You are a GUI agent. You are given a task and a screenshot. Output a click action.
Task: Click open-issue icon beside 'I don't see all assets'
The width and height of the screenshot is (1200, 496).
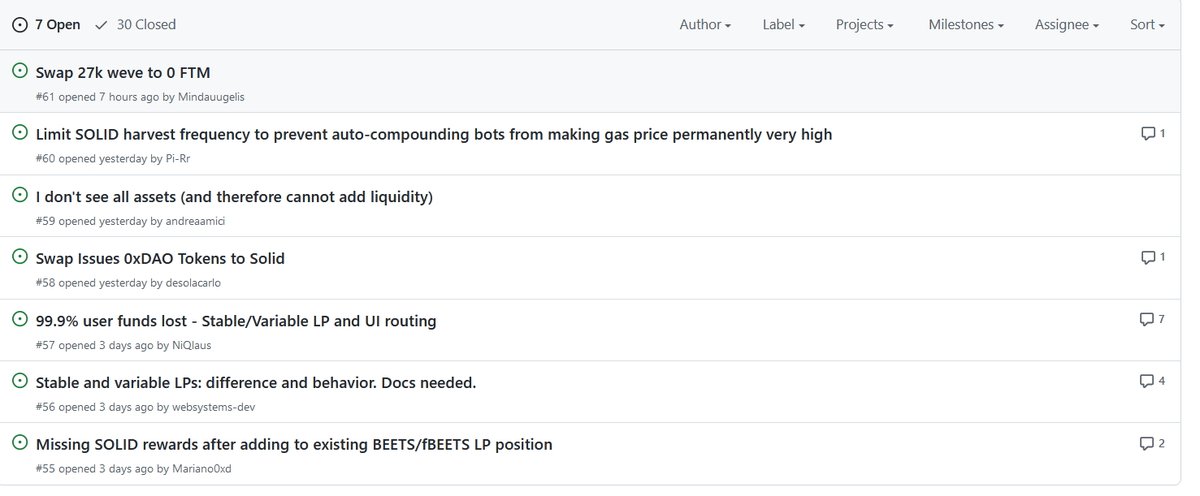19,194
